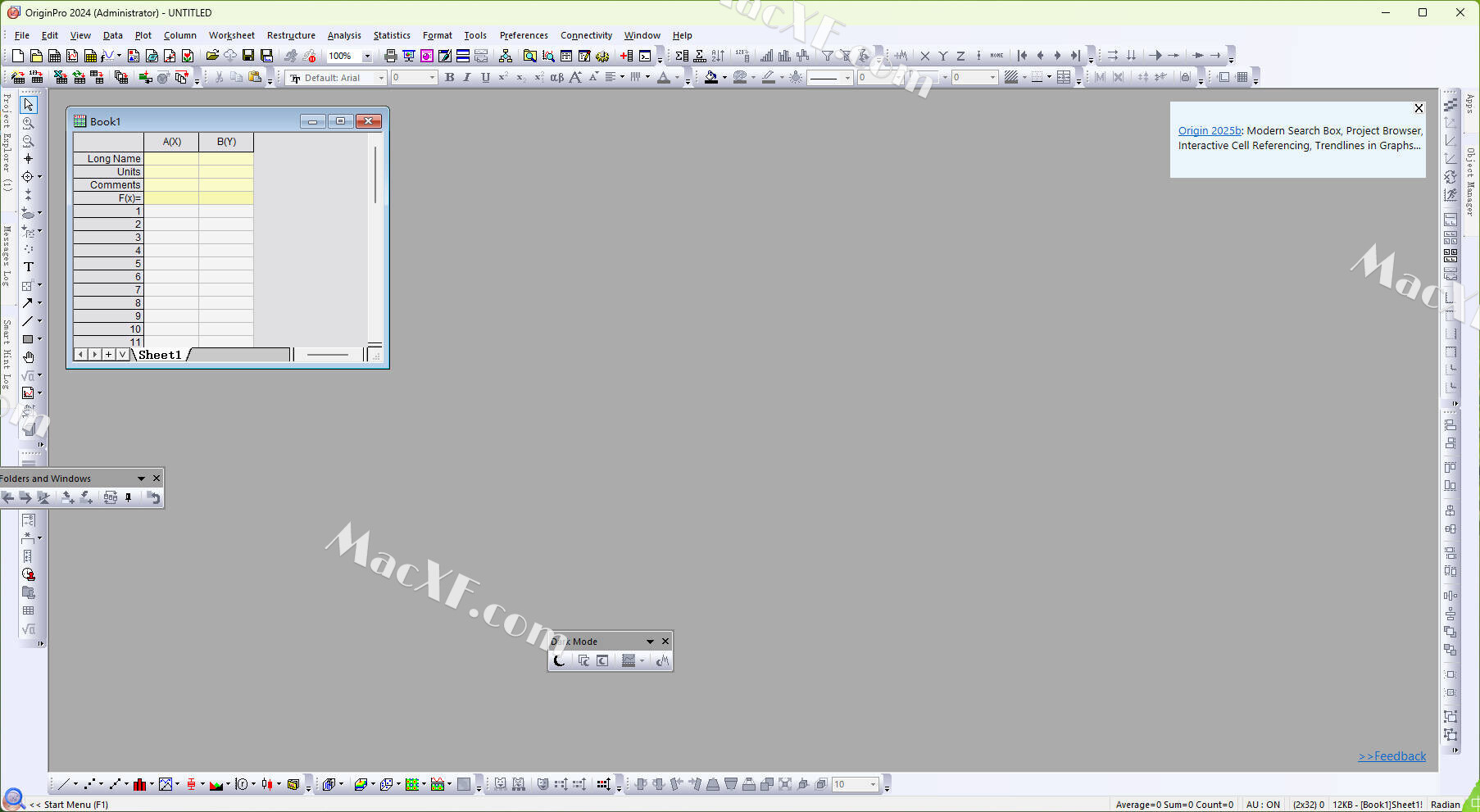Image resolution: width=1480 pixels, height=812 pixels.
Task: Open Dark Mode toolbar options arrow
Action: point(650,642)
